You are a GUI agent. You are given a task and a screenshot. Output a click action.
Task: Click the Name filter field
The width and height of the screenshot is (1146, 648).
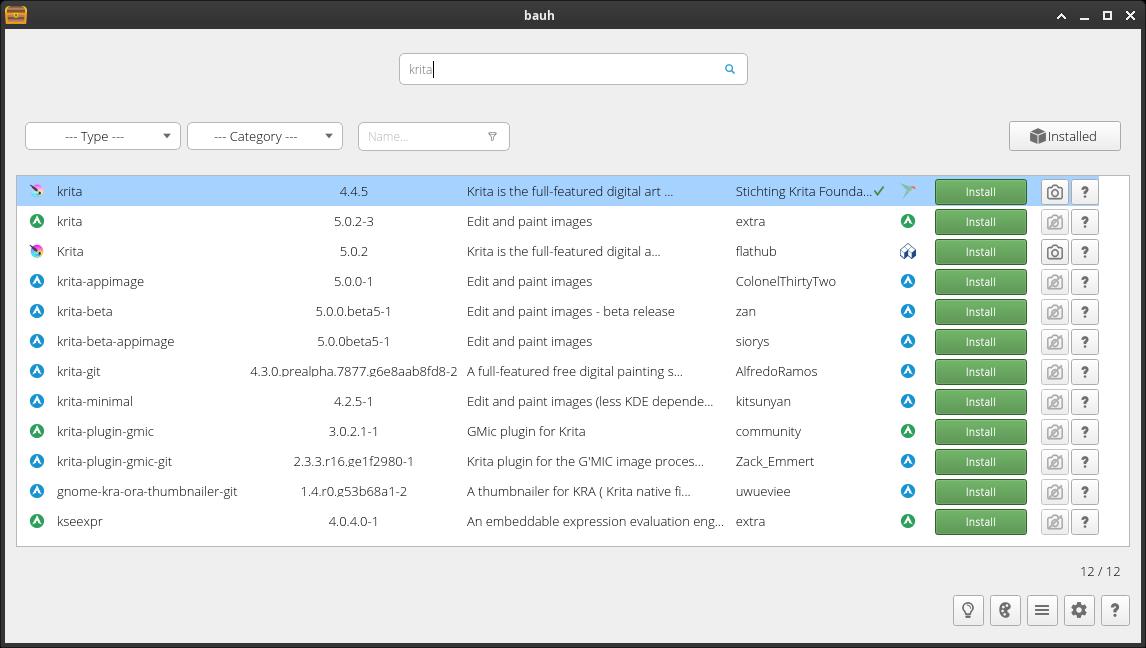pos(433,136)
